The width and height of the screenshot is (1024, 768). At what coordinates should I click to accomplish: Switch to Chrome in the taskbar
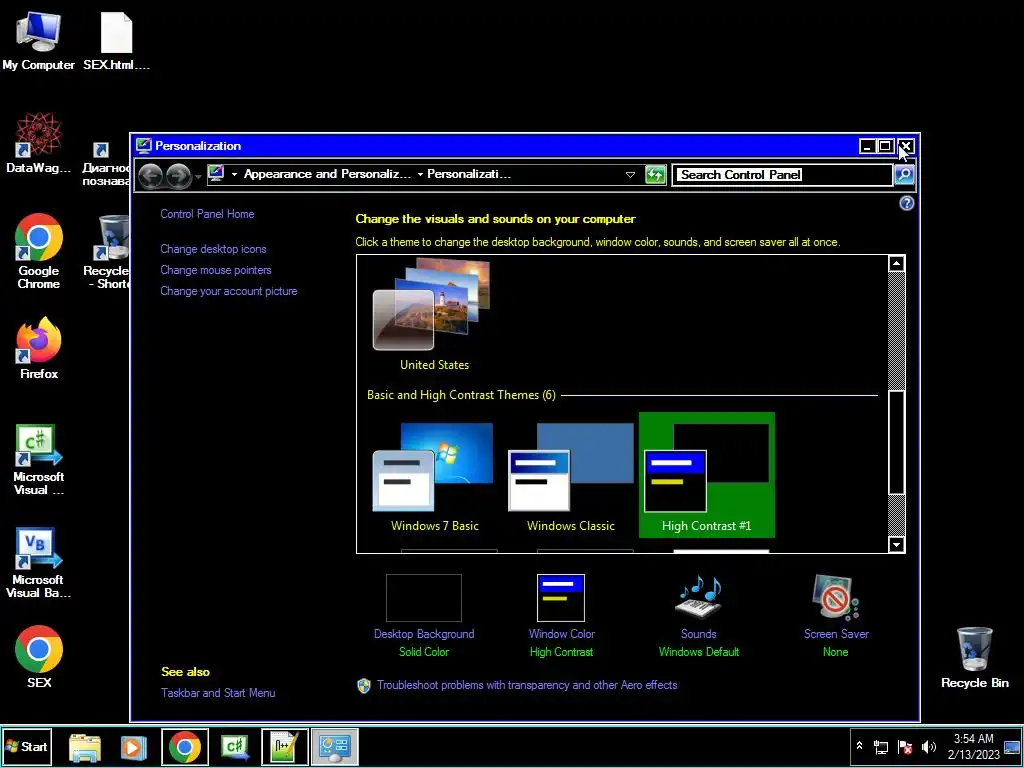185,746
